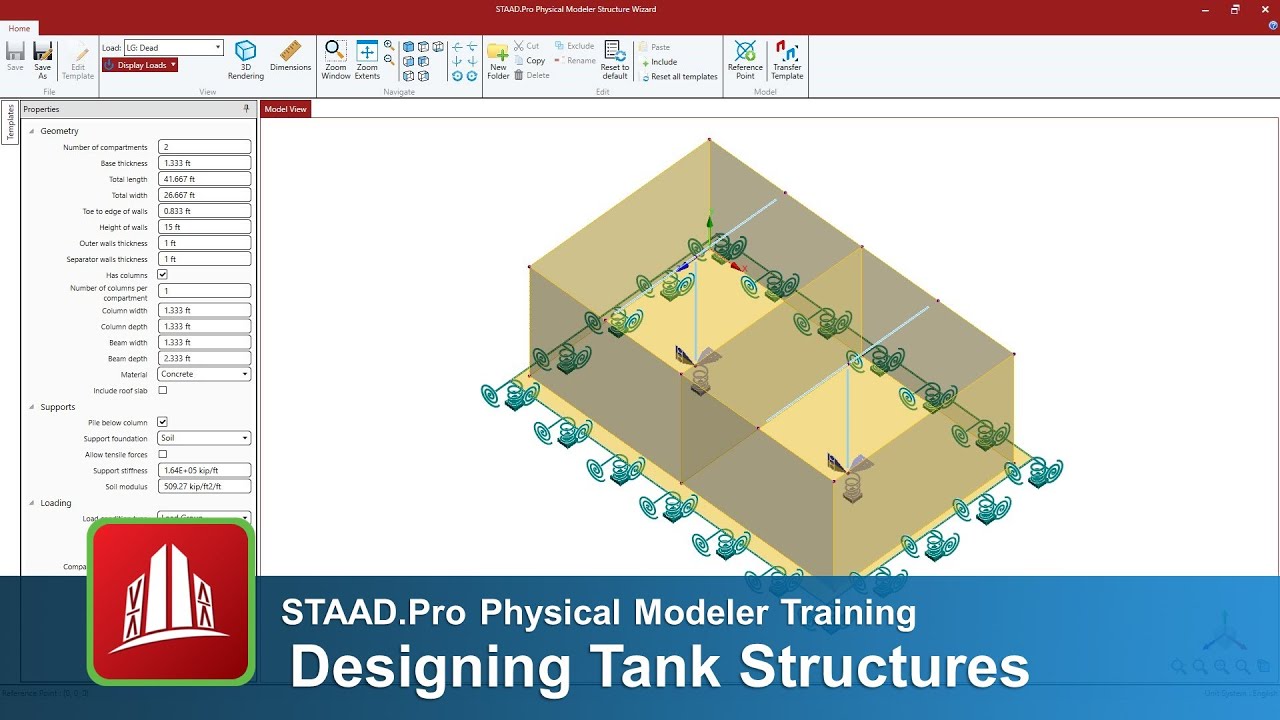The width and height of the screenshot is (1280, 720).
Task: Click the Beam width field
Action: pos(204,342)
